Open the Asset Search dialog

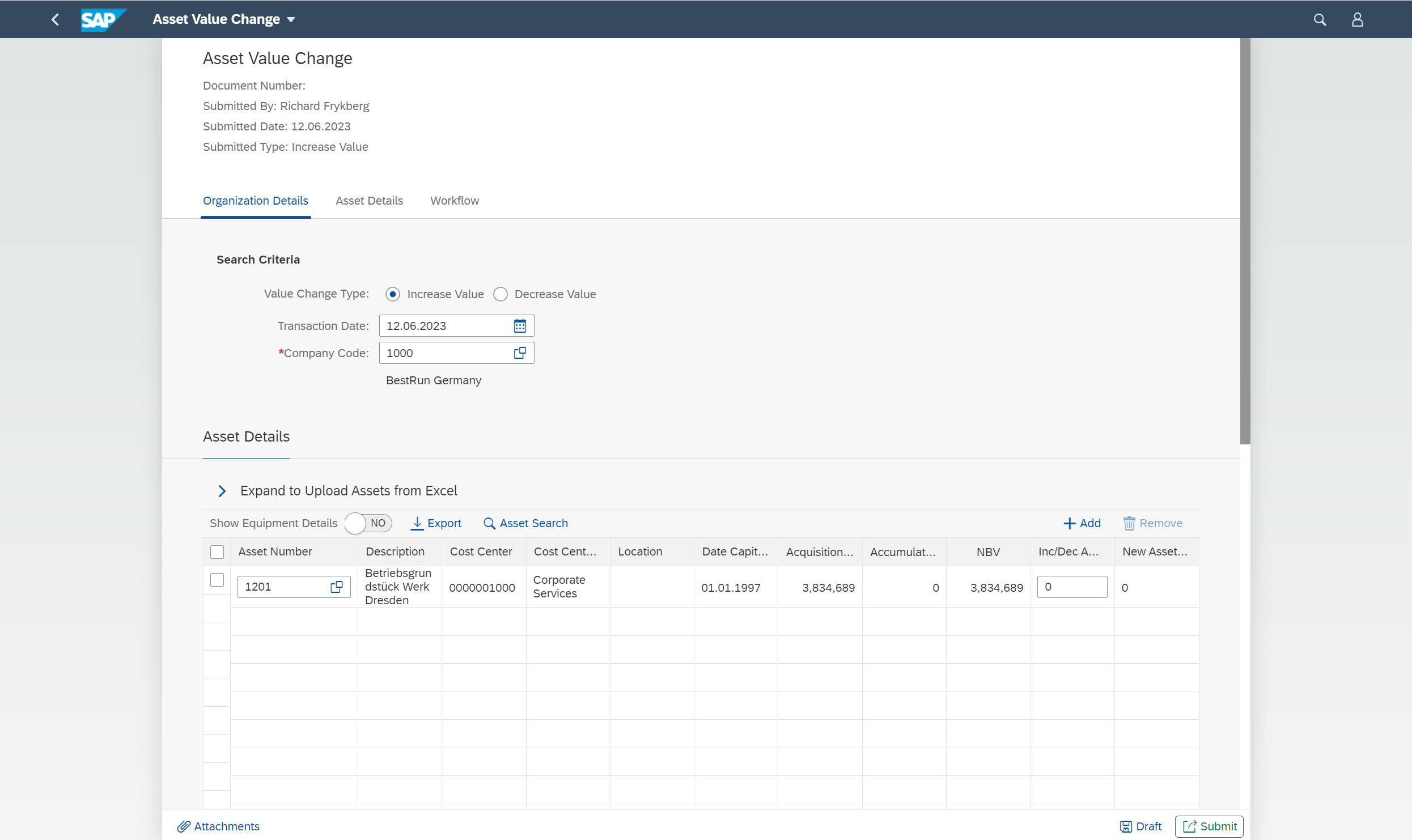[x=525, y=523]
